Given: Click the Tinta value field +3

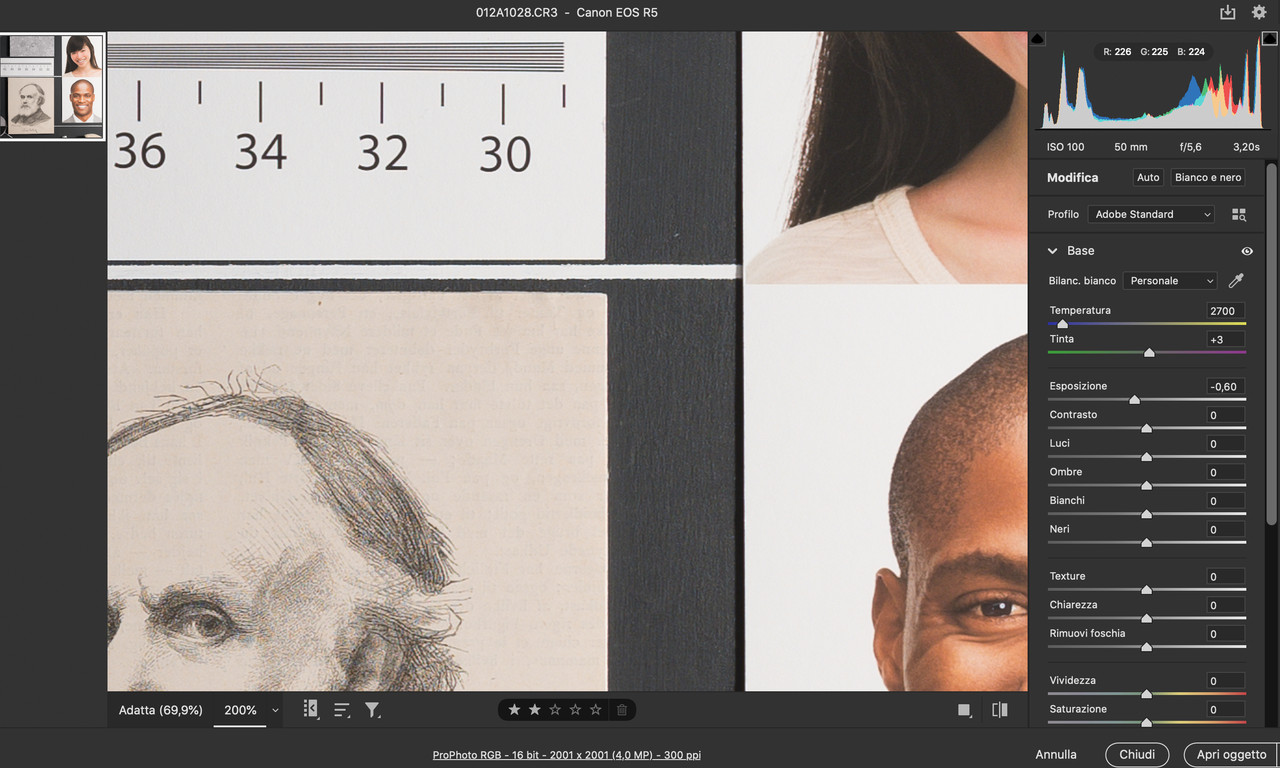Looking at the screenshot, I should click(1226, 340).
